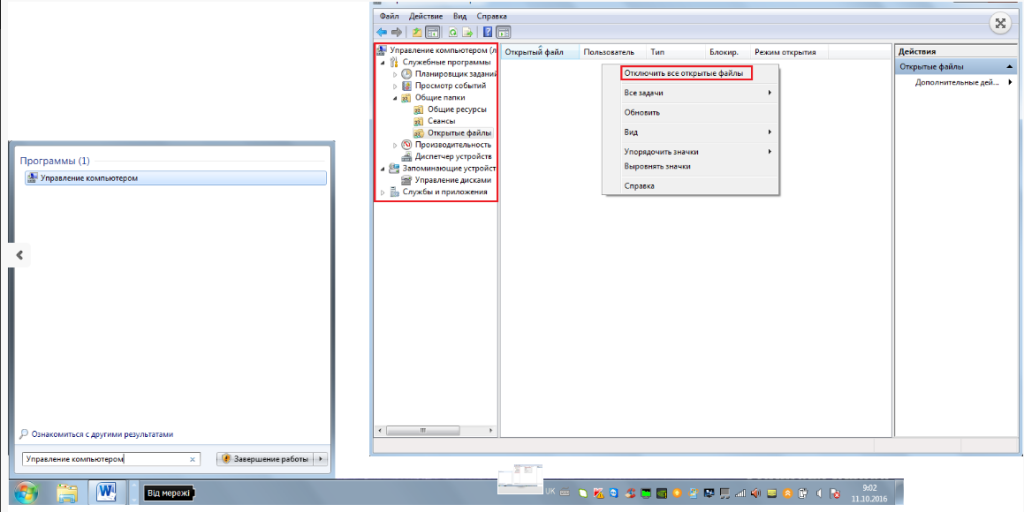Click the left chevron navigation arrow
Screen dimensions: 1024x512
pos(20,255)
